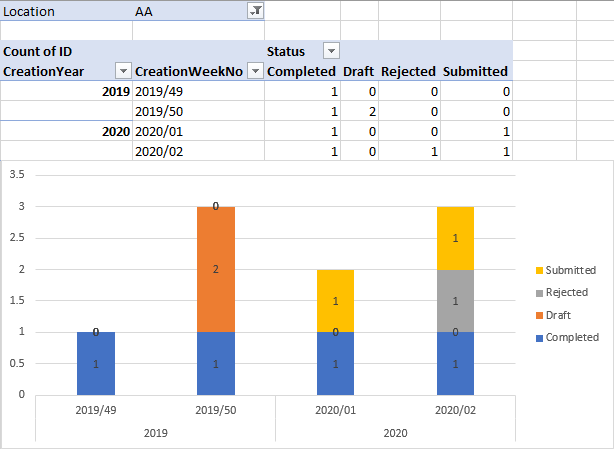Open the CreationWeekNo filter dropdown

click(255, 71)
